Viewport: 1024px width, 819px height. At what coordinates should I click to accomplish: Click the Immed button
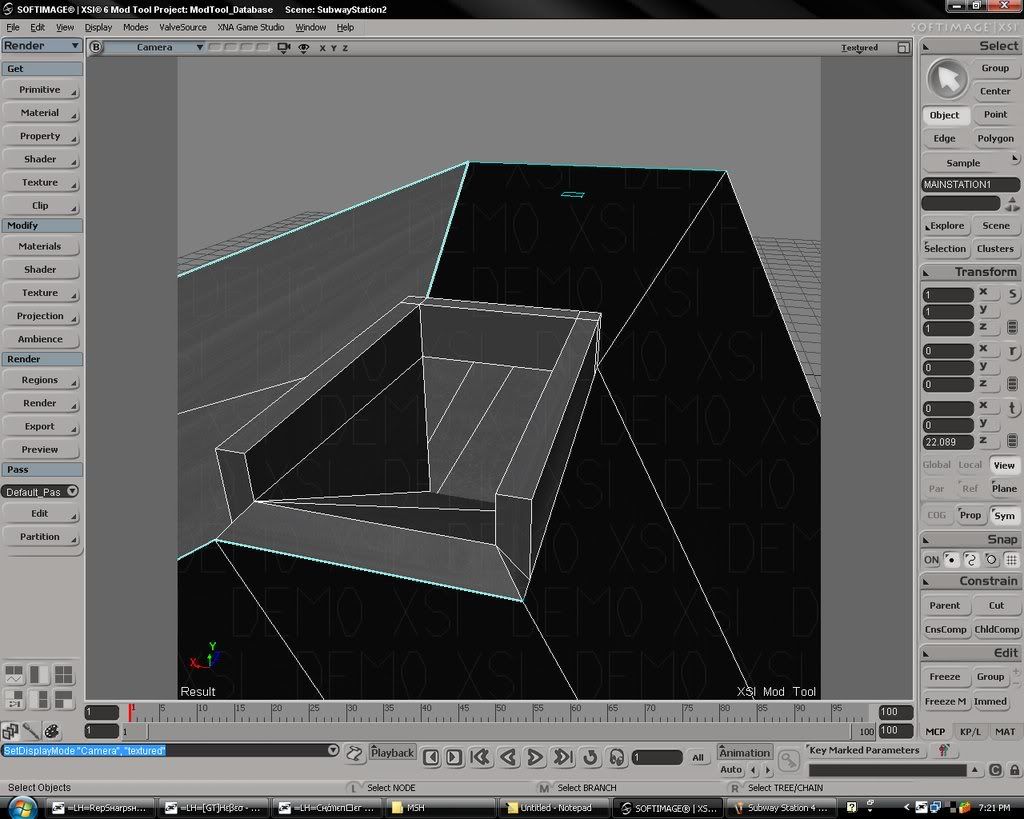click(990, 701)
